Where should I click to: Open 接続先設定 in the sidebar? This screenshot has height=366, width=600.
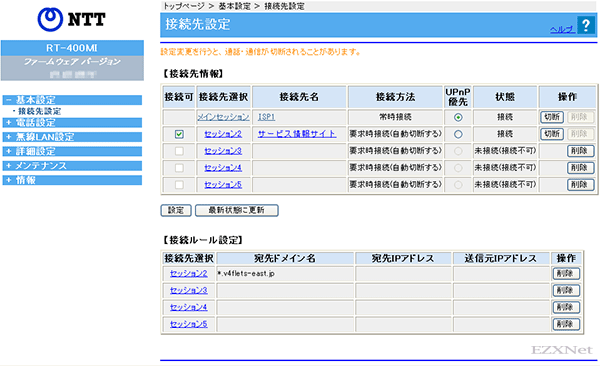pyautogui.click(x=39, y=111)
